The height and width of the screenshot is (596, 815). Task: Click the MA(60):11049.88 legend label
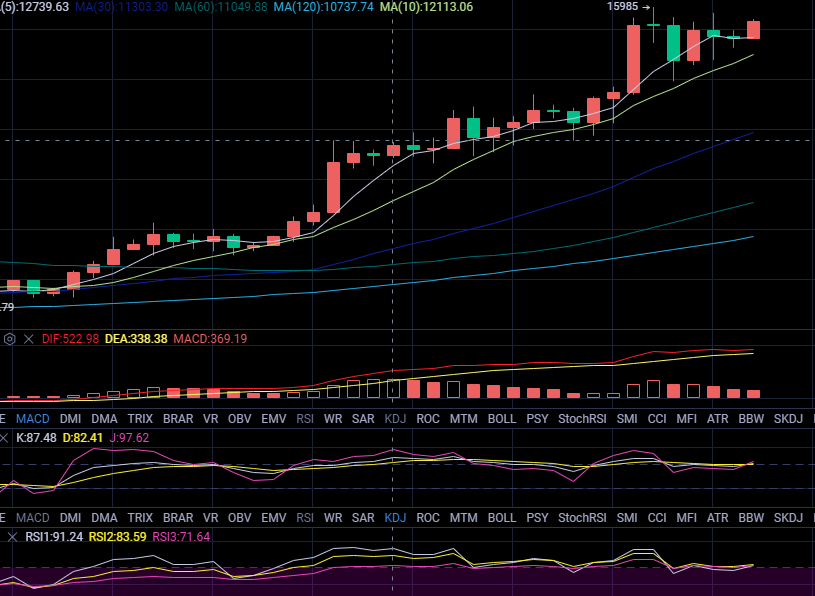pyautogui.click(x=221, y=7)
